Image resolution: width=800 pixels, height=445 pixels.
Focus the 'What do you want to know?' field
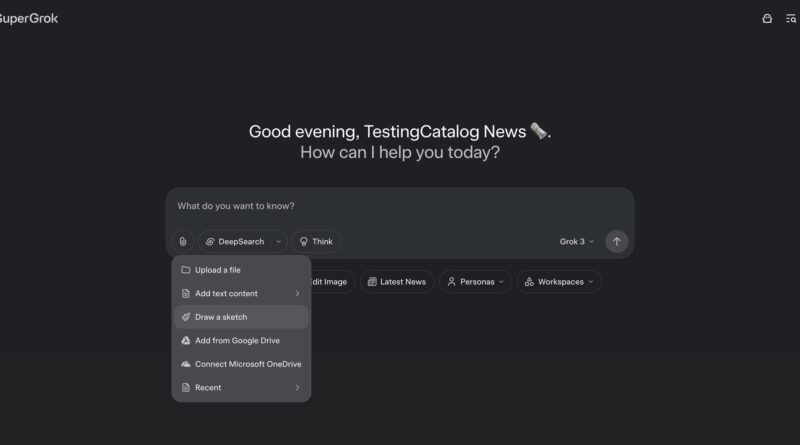tap(400, 207)
